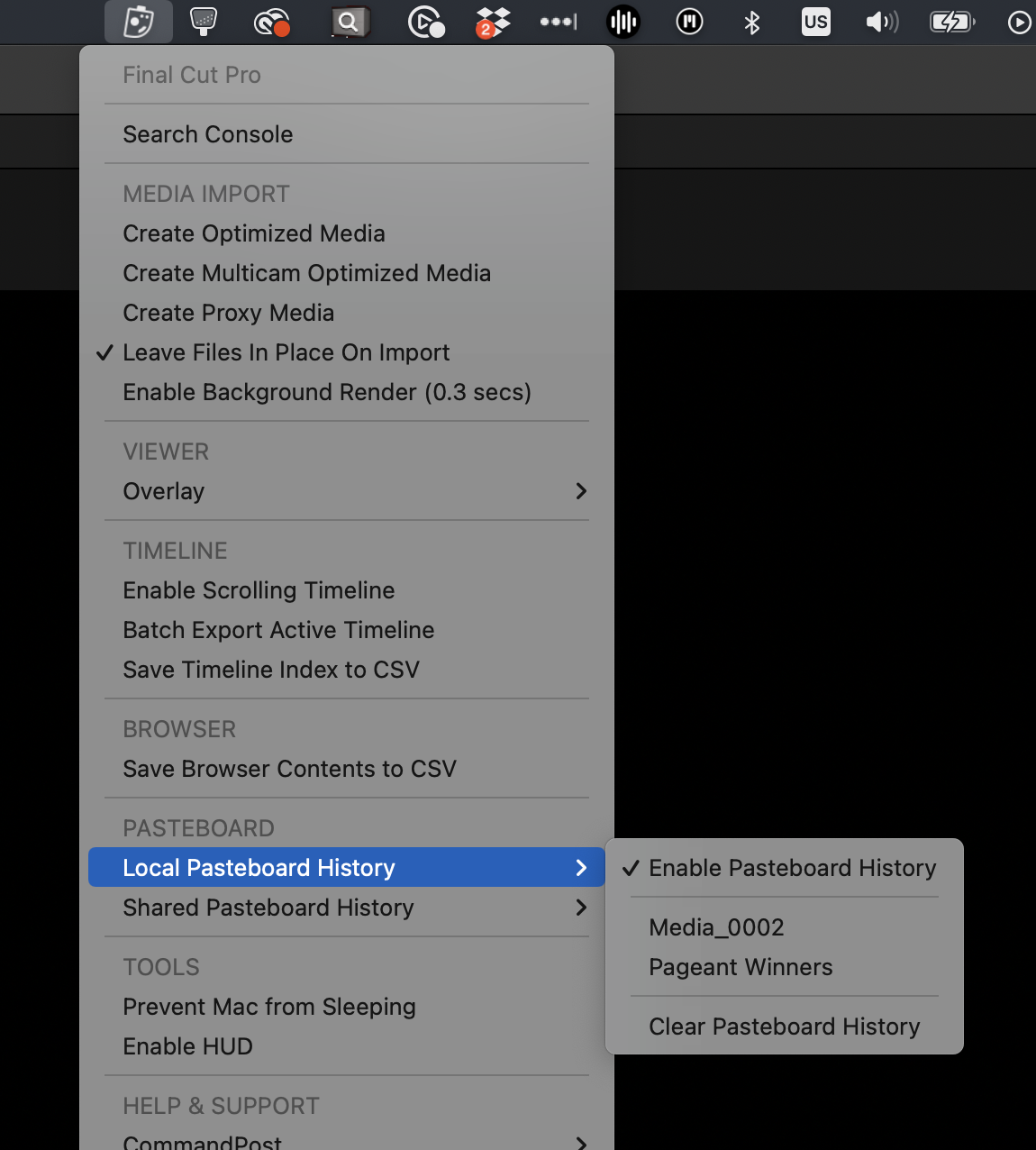Open the US input source icon

pyautogui.click(x=815, y=22)
